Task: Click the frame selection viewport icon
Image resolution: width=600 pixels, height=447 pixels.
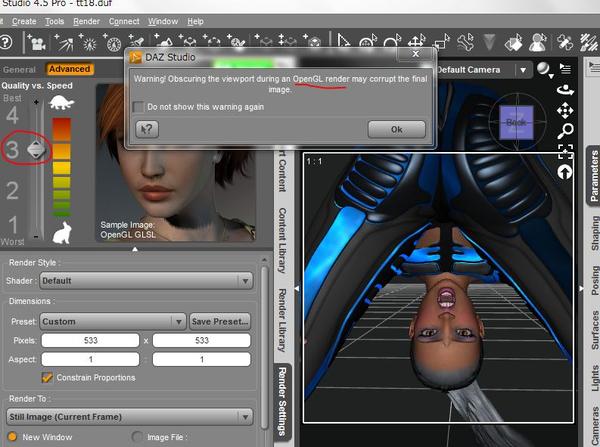Action: coord(566,152)
